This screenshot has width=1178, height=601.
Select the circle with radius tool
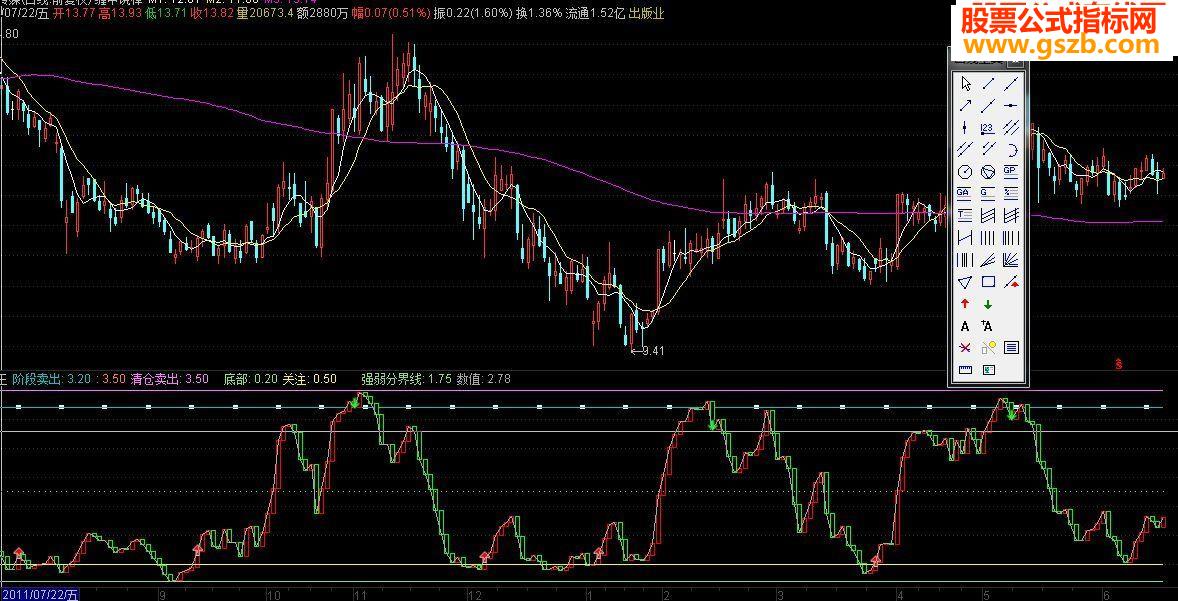[x=965, y=171]
